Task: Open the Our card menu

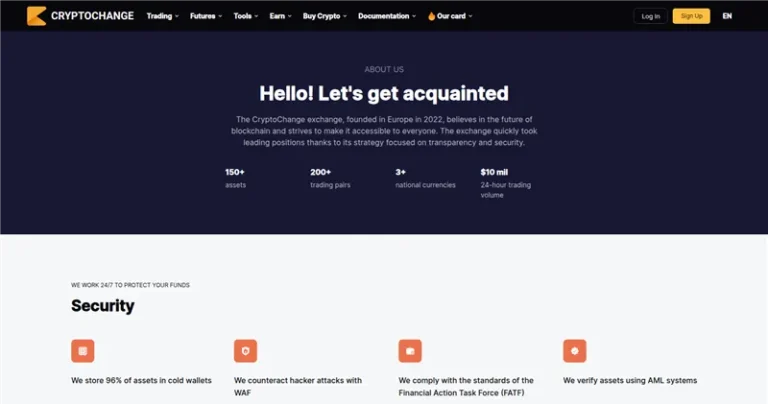Action: tap(455, 16)
